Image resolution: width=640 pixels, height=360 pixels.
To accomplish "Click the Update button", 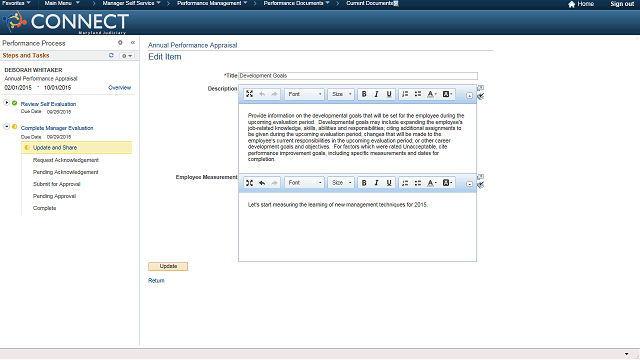I will tap(168, 266).
